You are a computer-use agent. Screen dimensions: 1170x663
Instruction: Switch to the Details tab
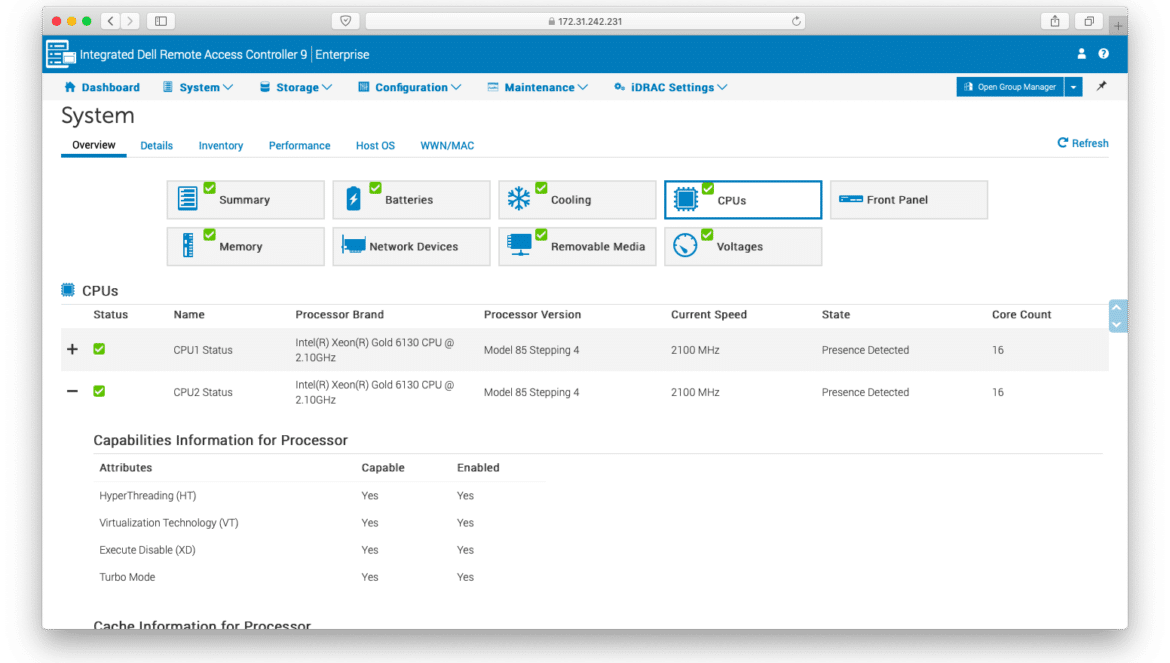pyautogui.click(x=157, y=145)
